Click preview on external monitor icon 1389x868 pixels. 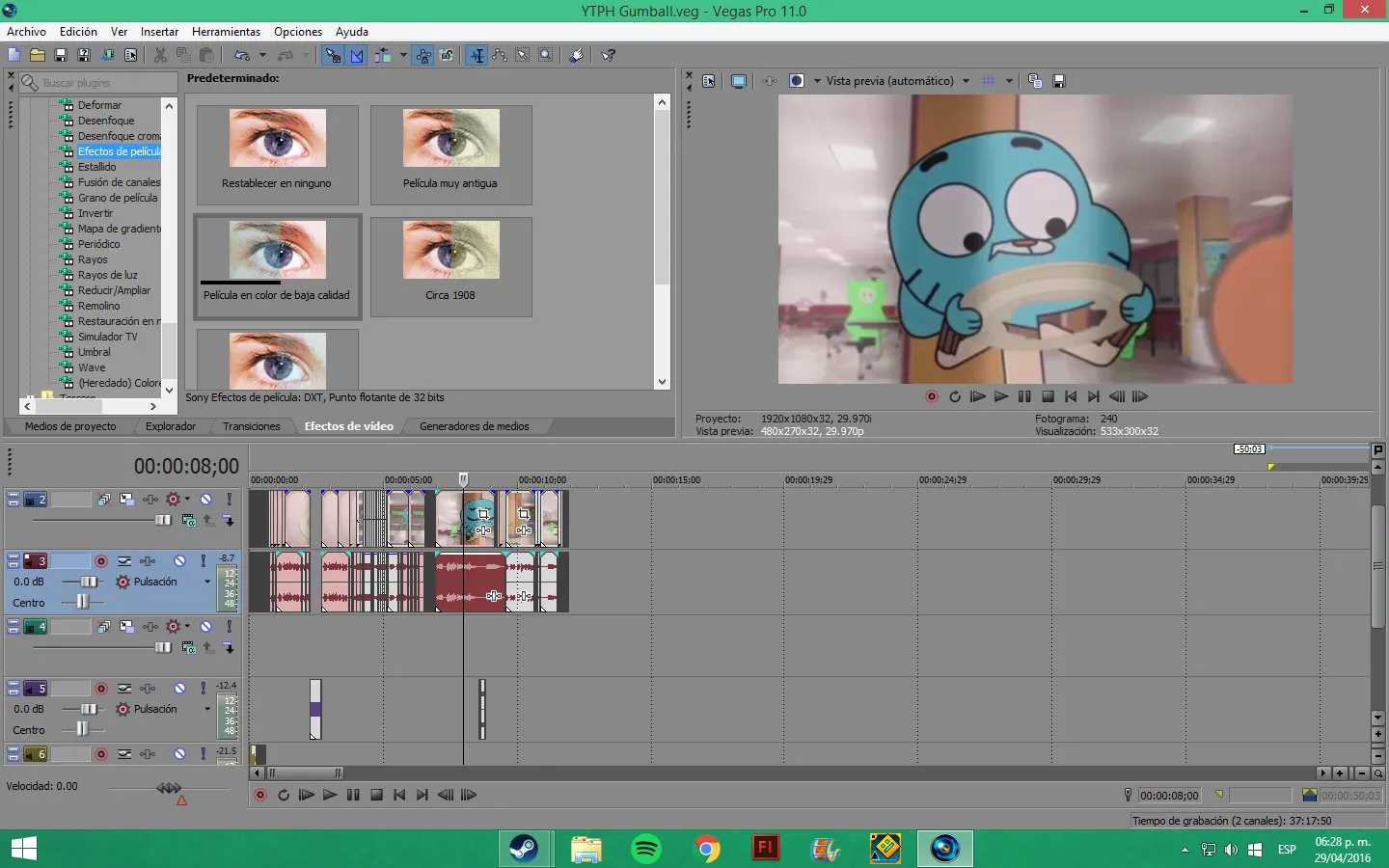[739, 81]
